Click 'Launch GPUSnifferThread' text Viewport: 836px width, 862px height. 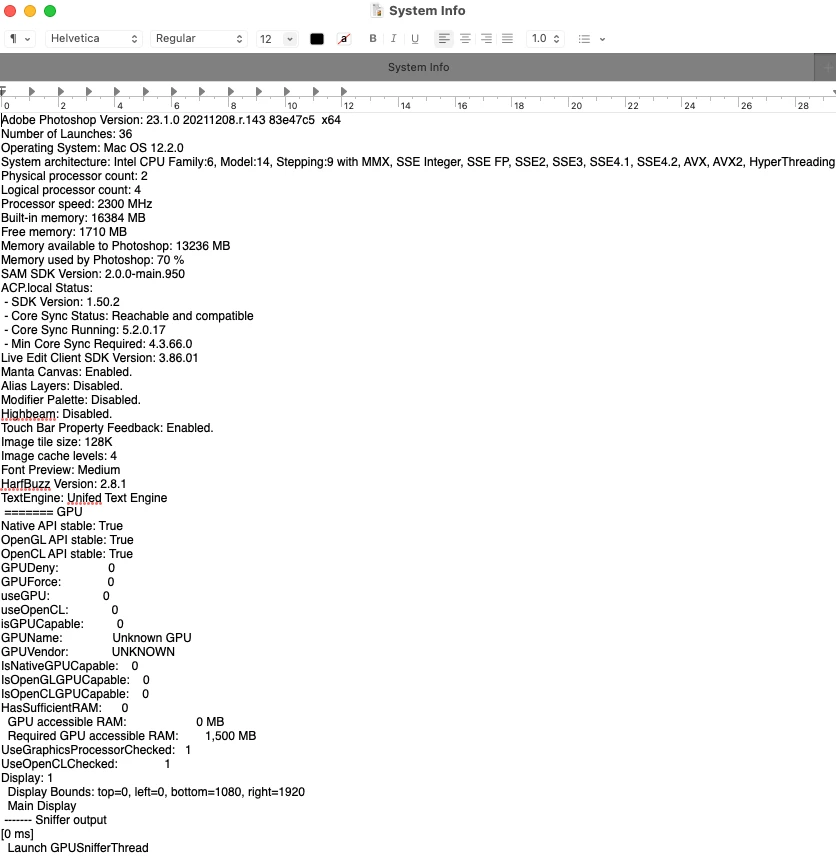[78, 848]
